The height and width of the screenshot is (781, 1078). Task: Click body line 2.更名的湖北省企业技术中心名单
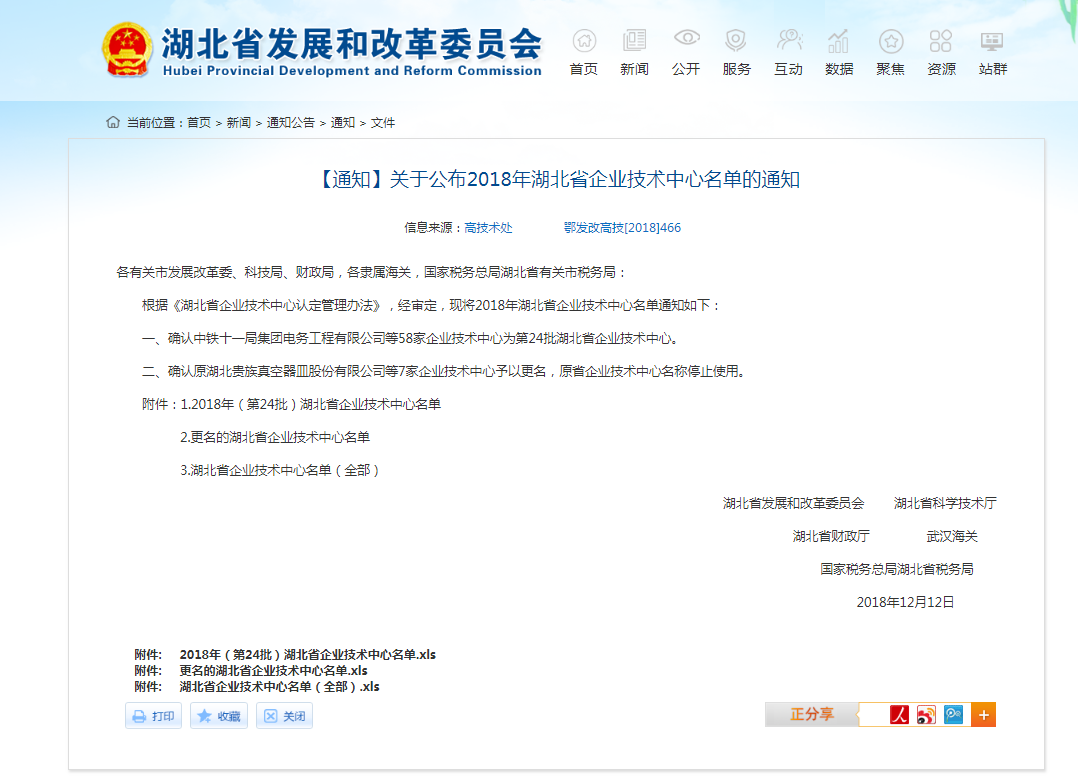point(275,437)
